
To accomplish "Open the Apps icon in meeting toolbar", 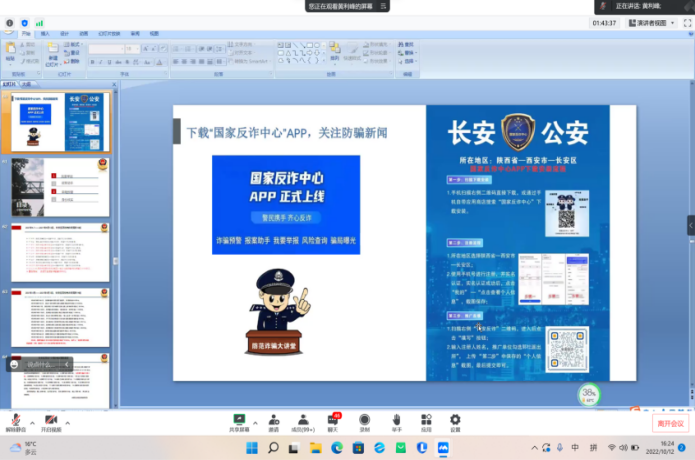I will pyautogui.click(x=425, y=420).
